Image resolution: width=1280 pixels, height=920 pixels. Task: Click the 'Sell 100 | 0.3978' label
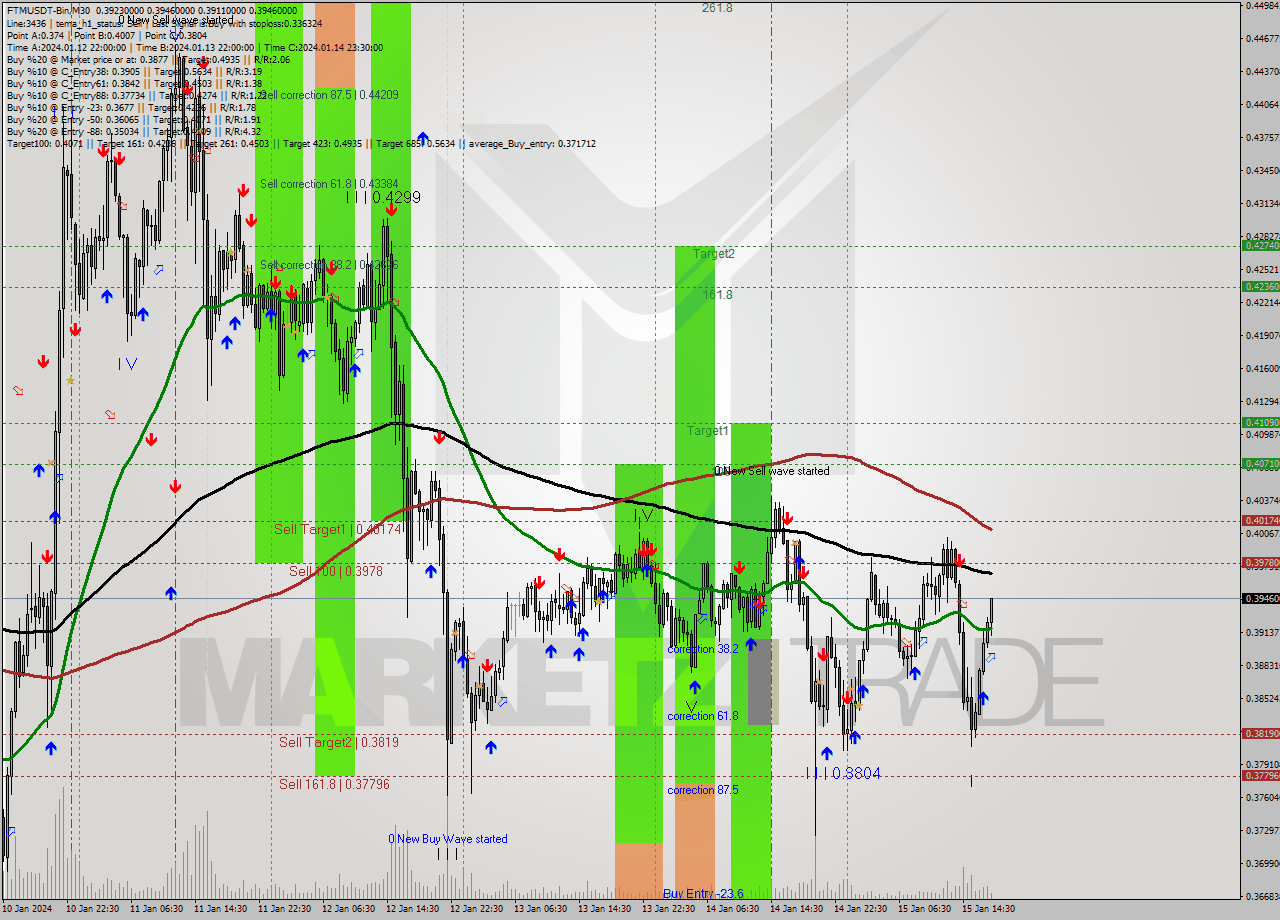click(x=336, y=570)
